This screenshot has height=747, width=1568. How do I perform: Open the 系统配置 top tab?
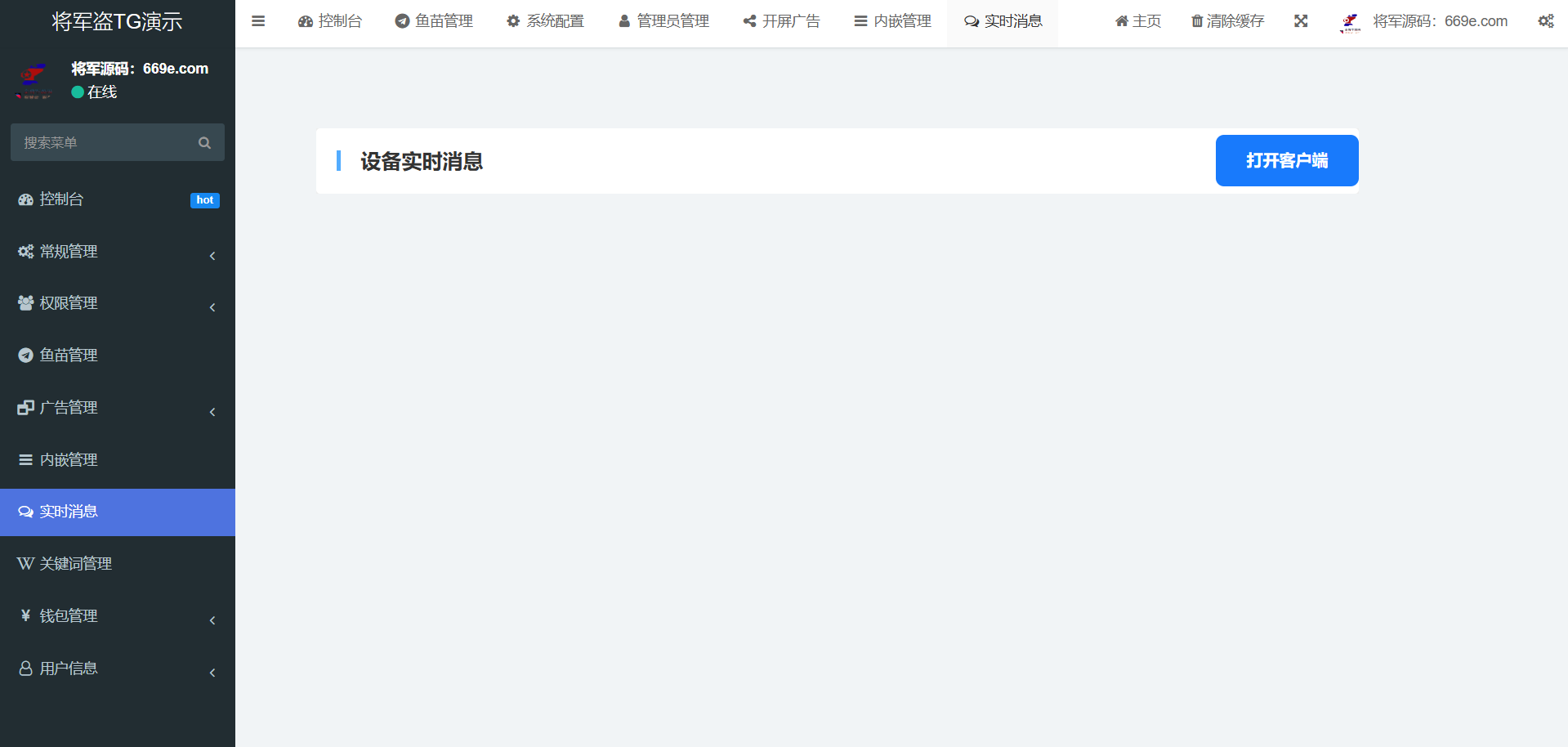[545, 21]
